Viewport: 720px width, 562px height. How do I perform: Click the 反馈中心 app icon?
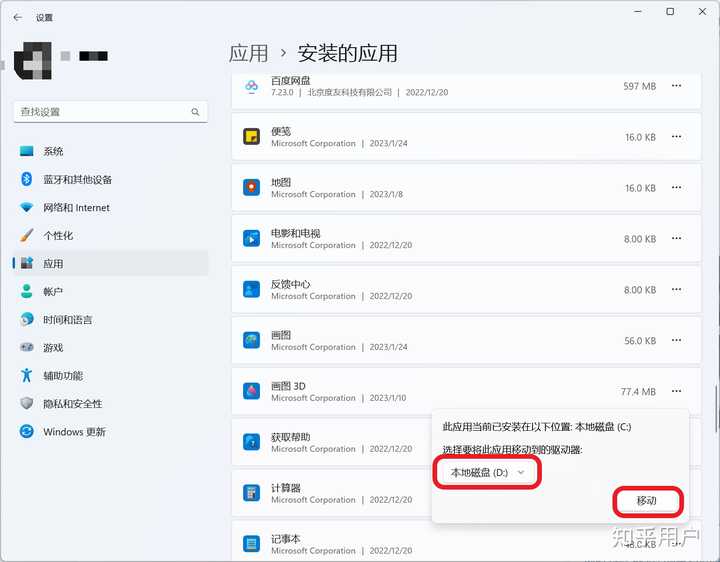click(251, 290)
